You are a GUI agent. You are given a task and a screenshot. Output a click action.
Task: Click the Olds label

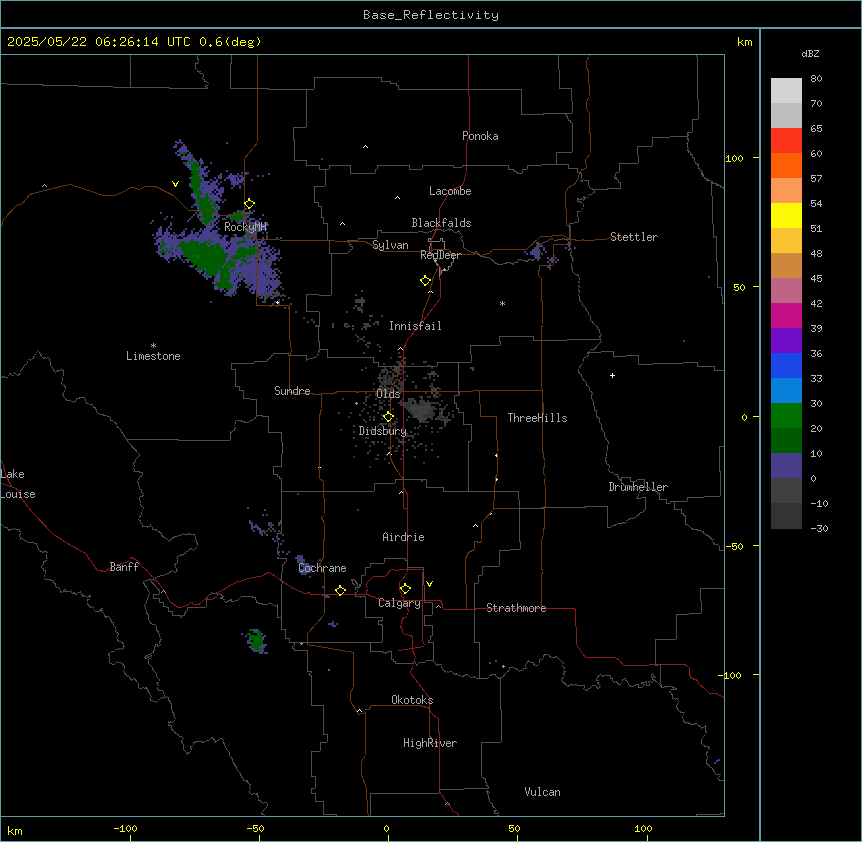click(388, 394)
